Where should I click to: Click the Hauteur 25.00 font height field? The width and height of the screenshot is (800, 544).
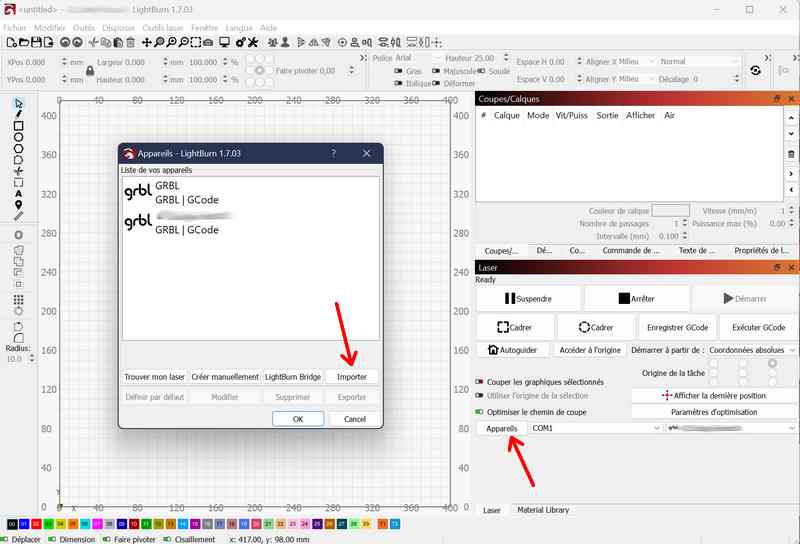(x=476, y=58)
